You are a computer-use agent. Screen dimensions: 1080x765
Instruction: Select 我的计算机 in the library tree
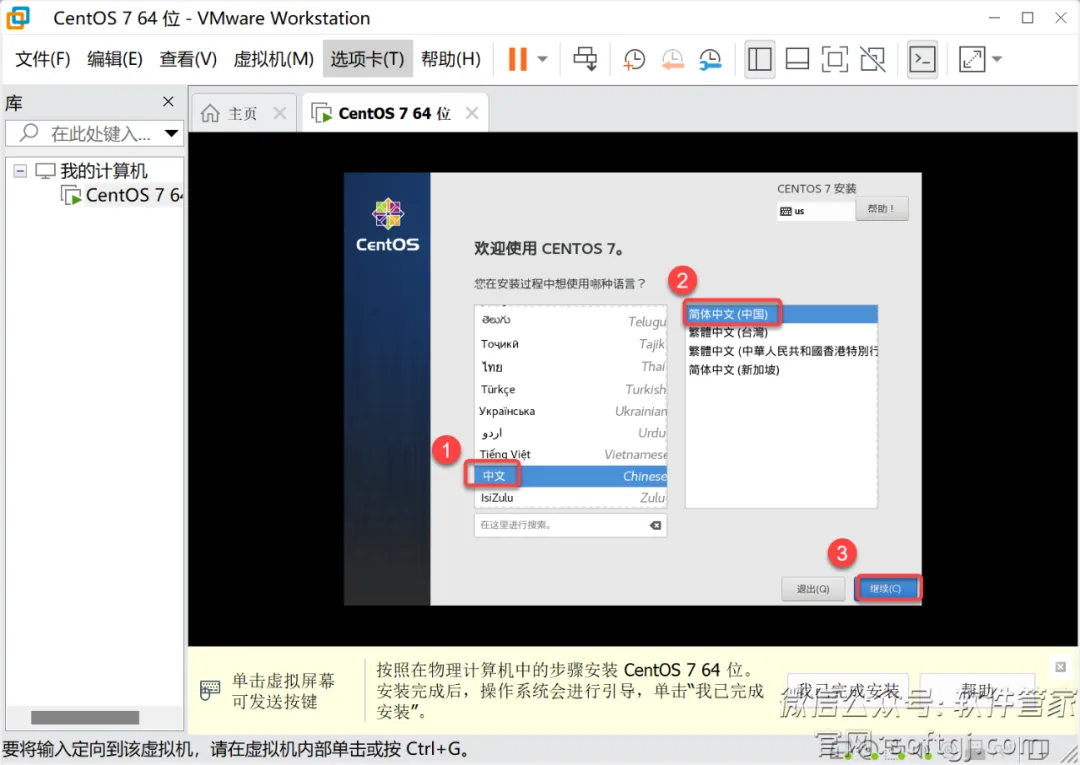pos(103,171)
